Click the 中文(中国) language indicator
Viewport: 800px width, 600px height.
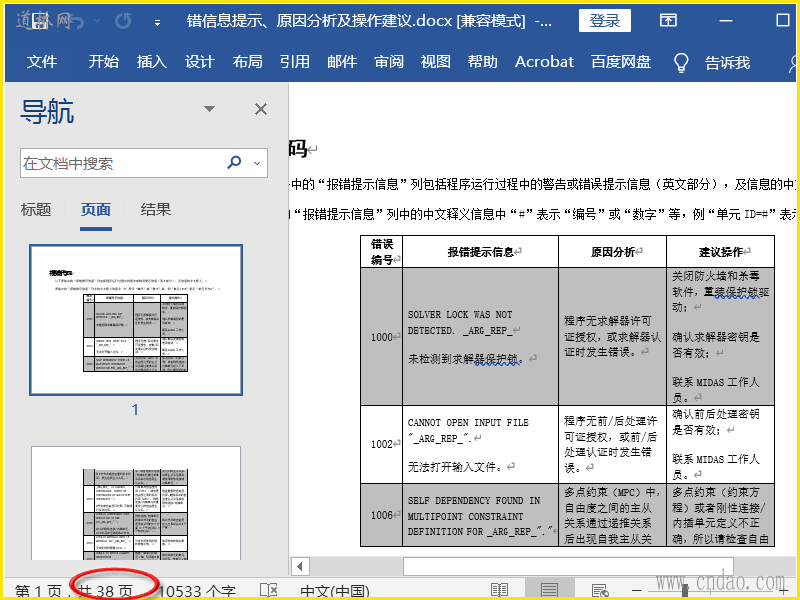(x=335, y=592)
